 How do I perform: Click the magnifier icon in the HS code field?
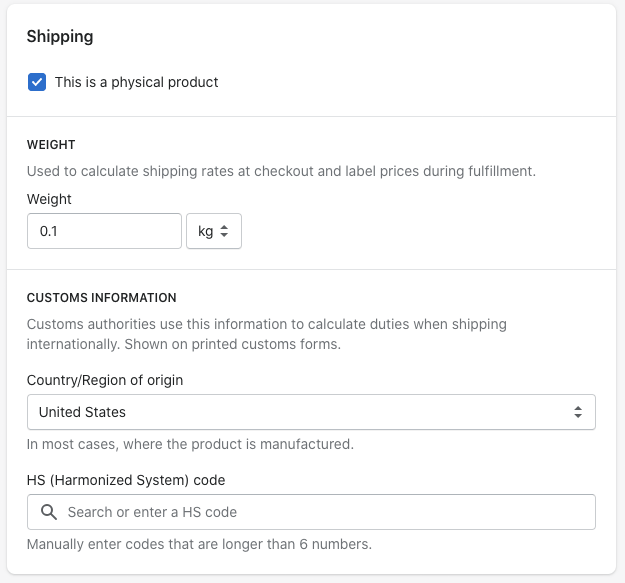click(48, 512)
